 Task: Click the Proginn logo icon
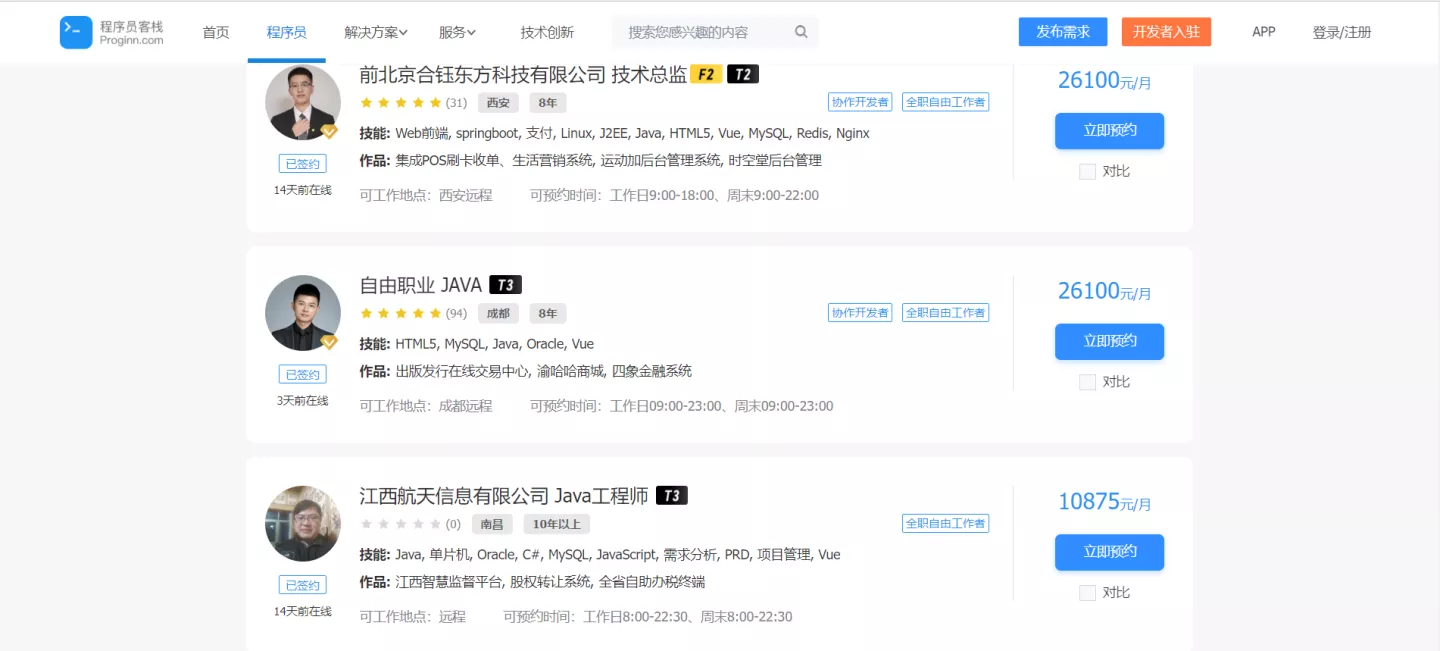point(76,32)
